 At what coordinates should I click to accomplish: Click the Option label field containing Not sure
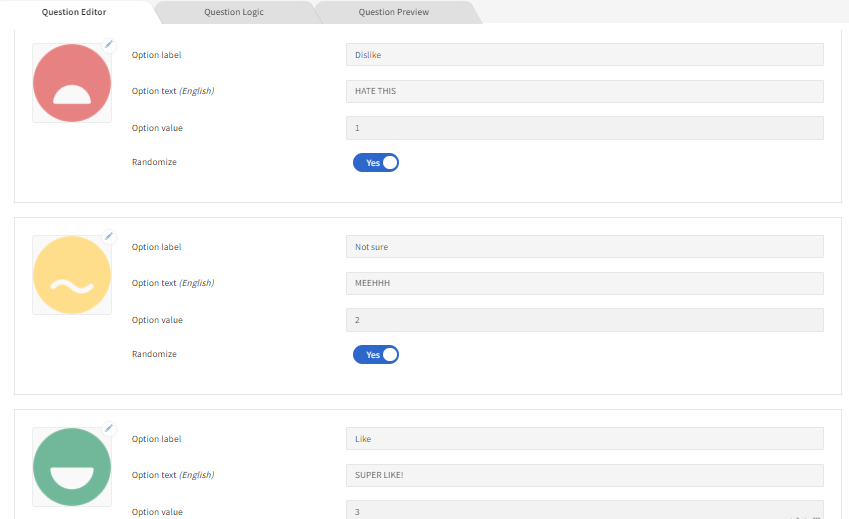(x=585, y=247)
